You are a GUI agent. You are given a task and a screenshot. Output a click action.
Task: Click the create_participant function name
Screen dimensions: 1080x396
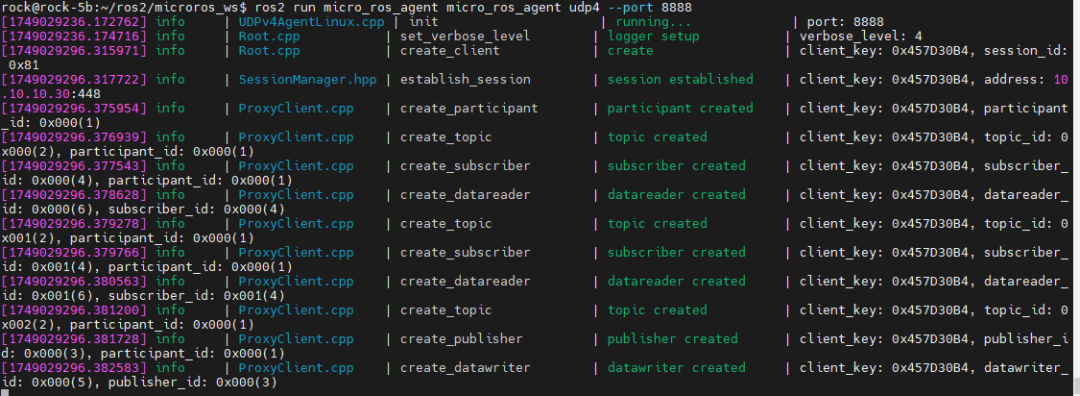(469, 108)
